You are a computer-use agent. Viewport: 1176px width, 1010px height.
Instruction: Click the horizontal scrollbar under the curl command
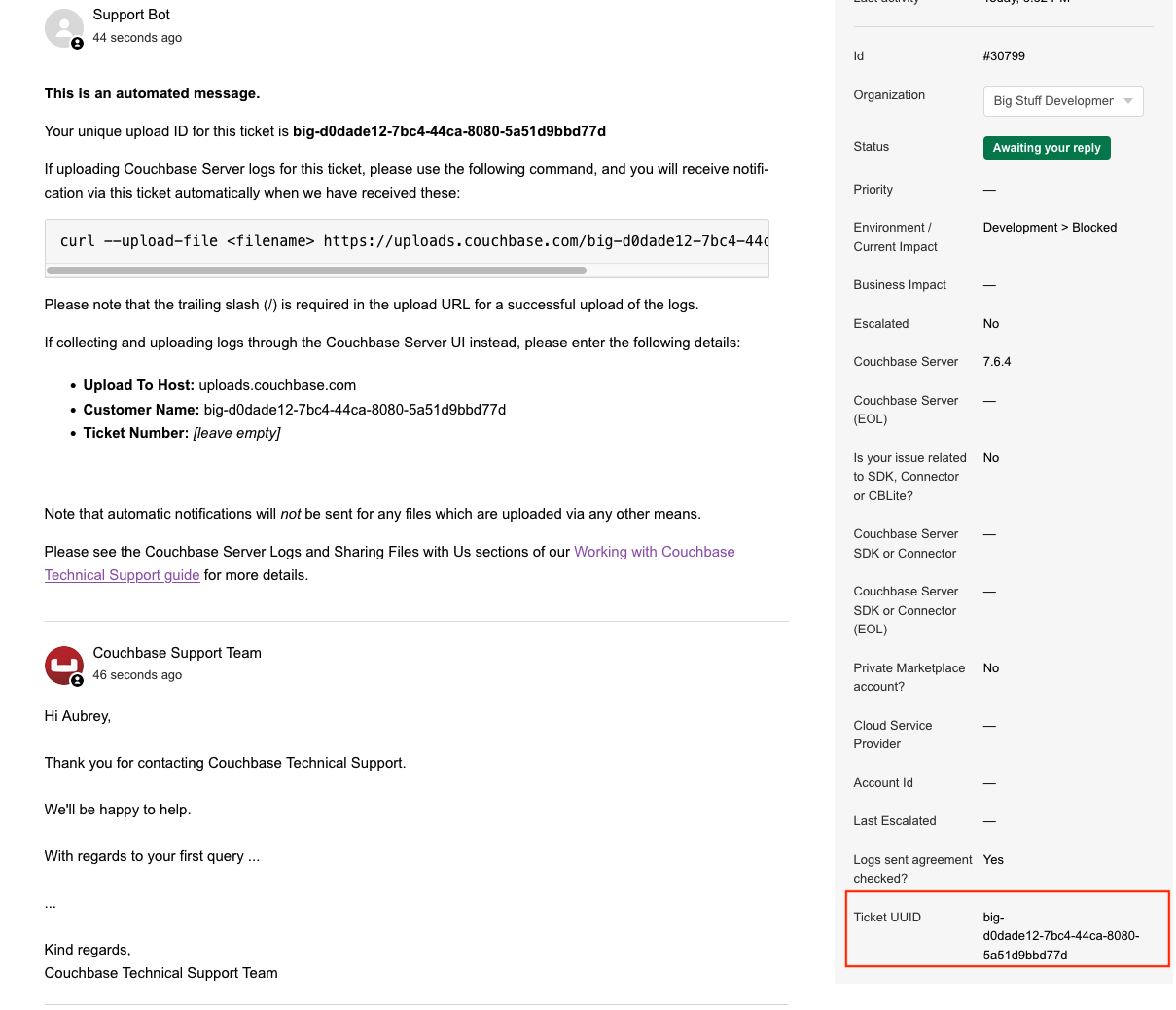tap(316, 271)
